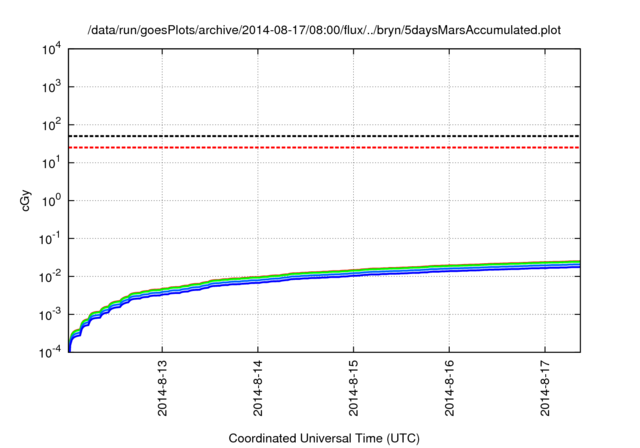The height and width of the screenshot is (448, 640).
Task: Click the plot file path title
Action: coord(324,30)
